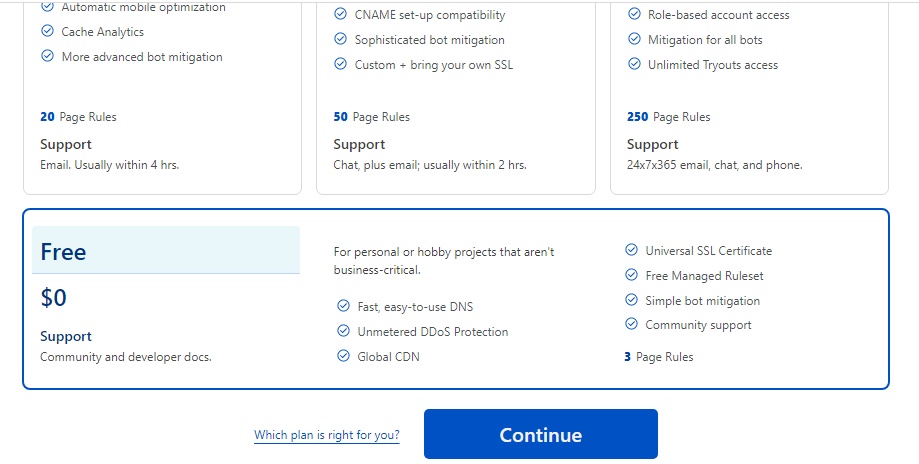Click checkmark icon next to Global CDN
The width and height of the screenshot is (919, 464).
click(x=343, y=356)
